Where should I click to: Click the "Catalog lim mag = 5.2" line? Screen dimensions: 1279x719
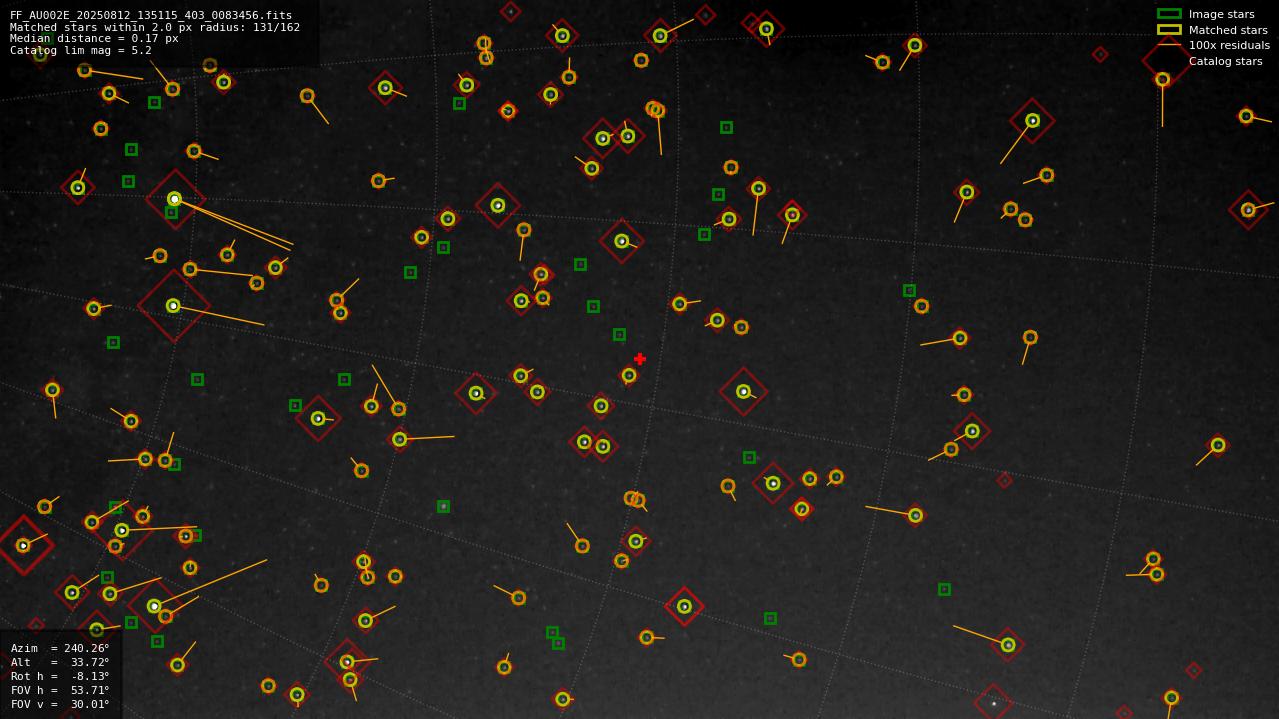pyautogui.click(x=81, y=50)
